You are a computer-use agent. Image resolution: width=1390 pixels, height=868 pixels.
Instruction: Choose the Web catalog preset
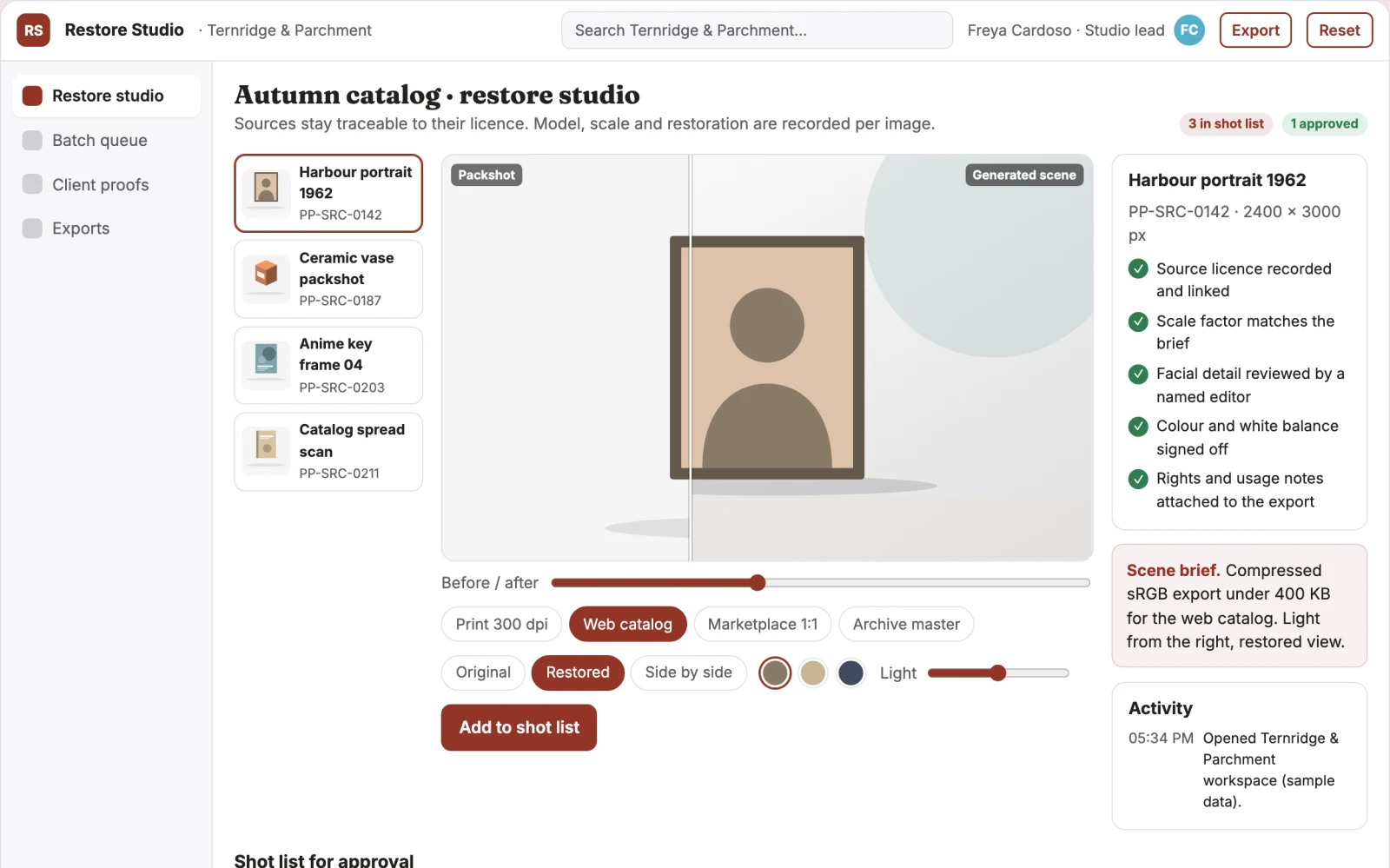[627, 624]
